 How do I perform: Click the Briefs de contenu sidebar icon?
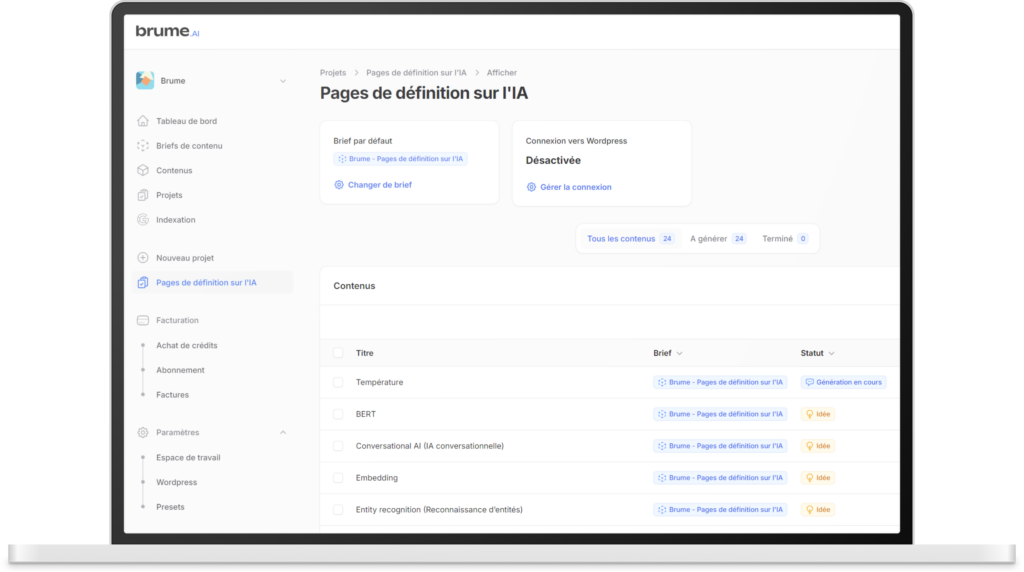click(143, 146)
